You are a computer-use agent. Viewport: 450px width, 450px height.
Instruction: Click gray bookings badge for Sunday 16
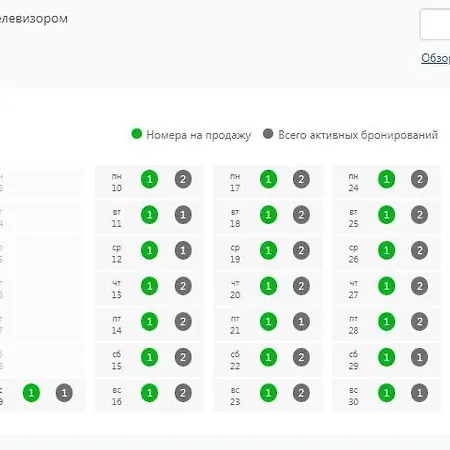pos(183,393)
